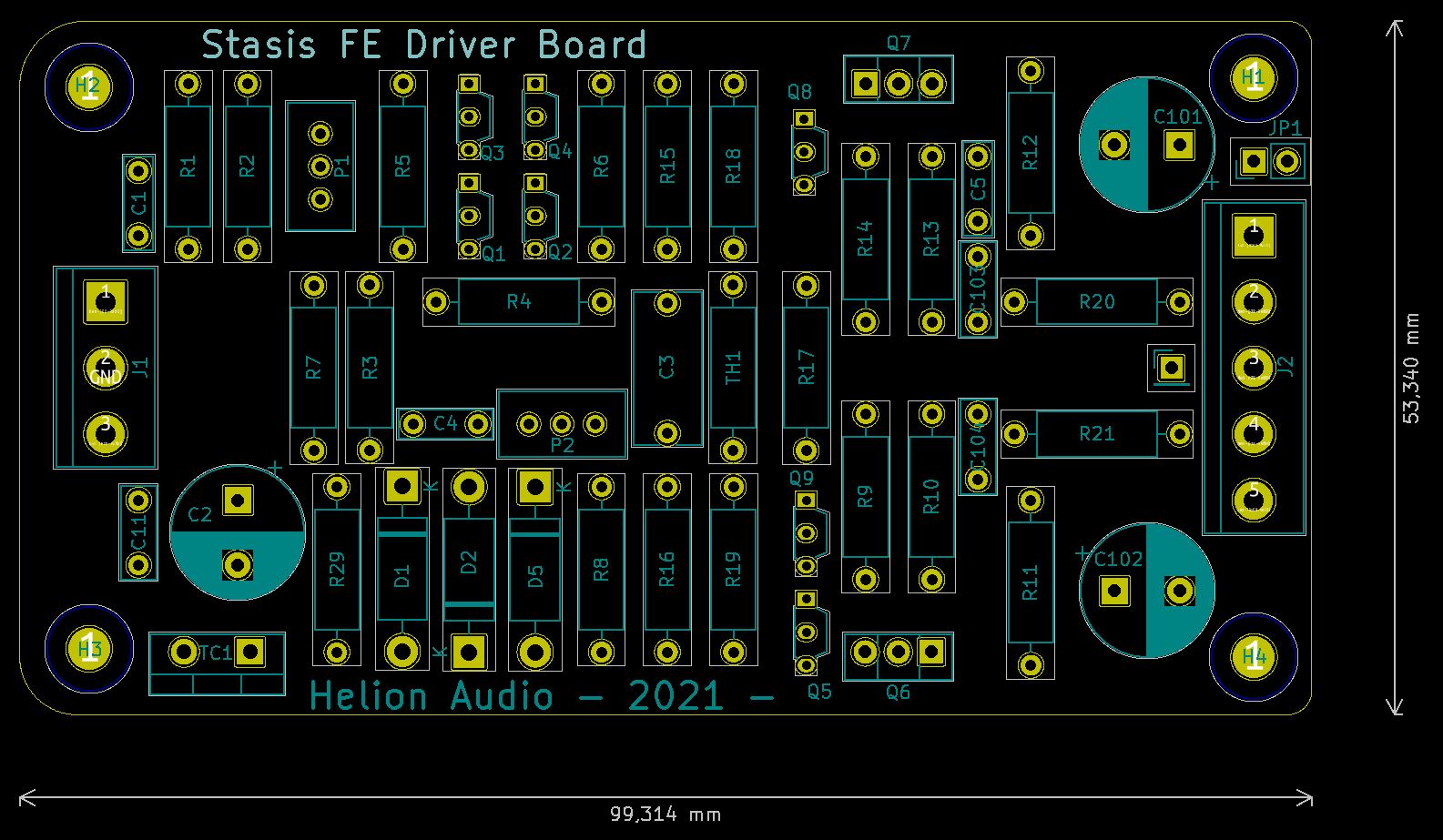This screenshot has width=1443, height=840.
Task: Select the 53,340 mm height dimension
Action: tap(1411, 368)
